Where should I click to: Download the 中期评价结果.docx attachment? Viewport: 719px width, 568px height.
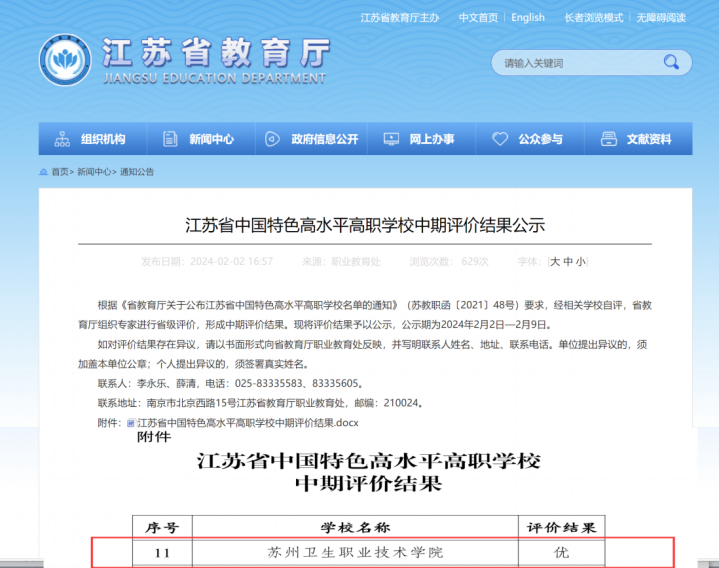click(248, 423)
